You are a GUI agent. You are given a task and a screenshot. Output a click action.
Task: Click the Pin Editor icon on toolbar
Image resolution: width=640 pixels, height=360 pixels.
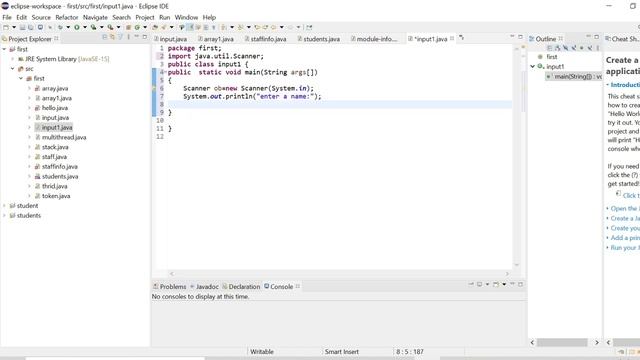309,27
